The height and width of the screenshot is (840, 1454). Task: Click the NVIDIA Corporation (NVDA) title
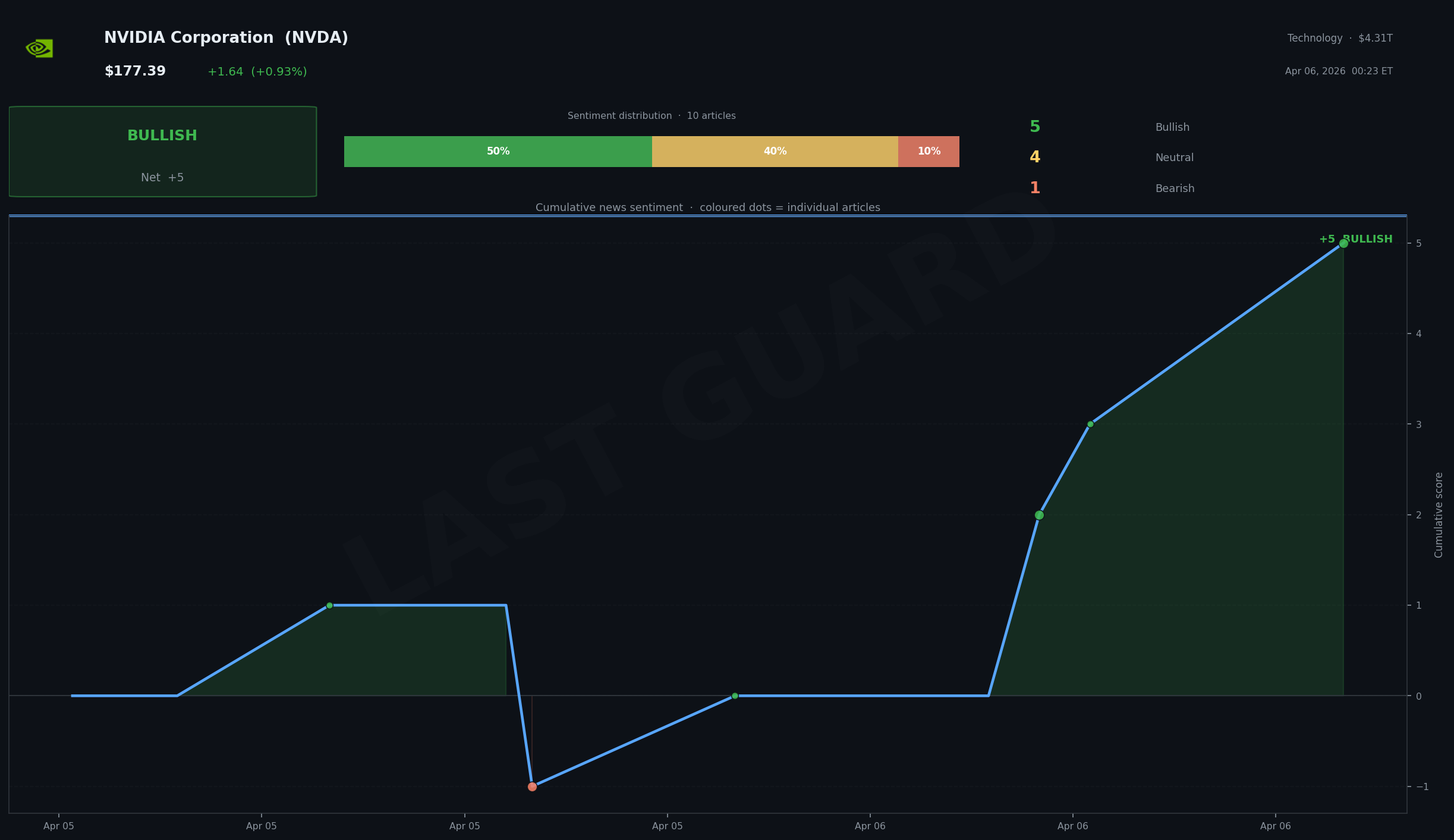226,38
